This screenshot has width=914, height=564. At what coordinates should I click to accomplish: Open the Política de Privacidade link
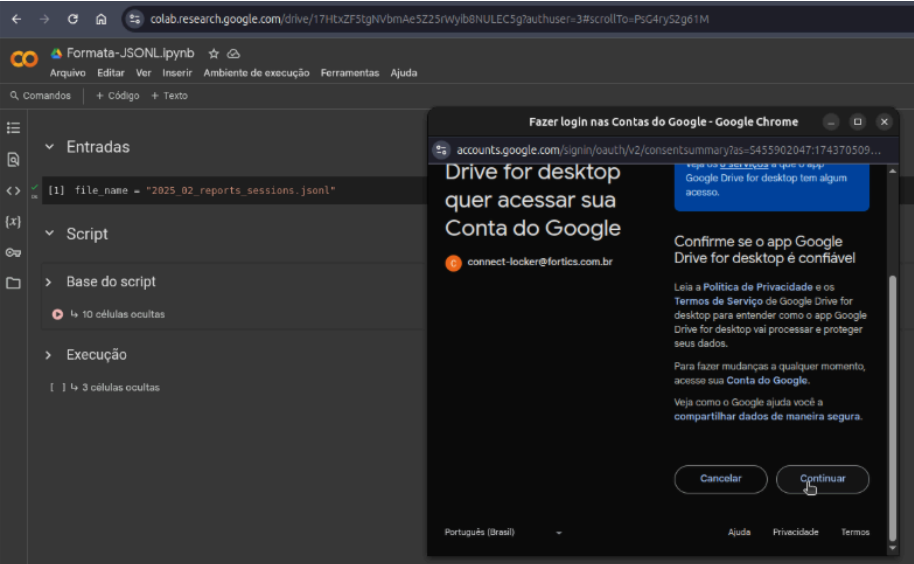[x=758, y=287]
